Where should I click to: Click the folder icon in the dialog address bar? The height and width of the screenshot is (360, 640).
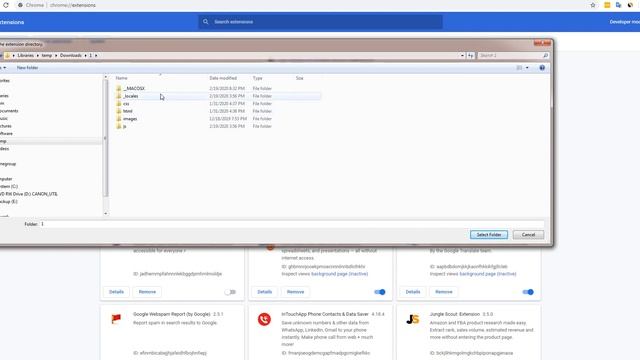pos(7,55)
